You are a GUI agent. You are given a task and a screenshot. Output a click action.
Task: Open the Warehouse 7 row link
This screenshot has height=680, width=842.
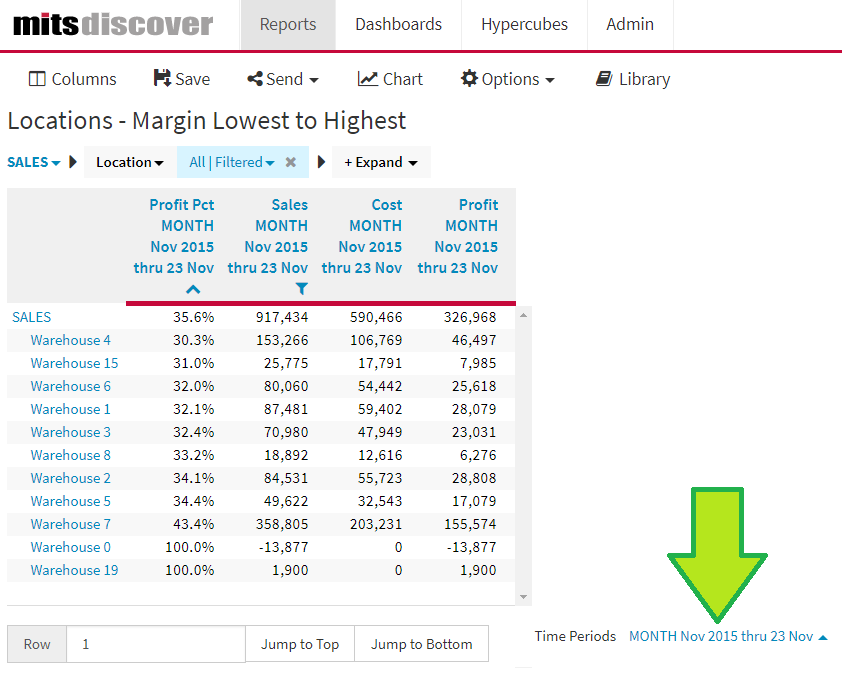coord(70,525)
